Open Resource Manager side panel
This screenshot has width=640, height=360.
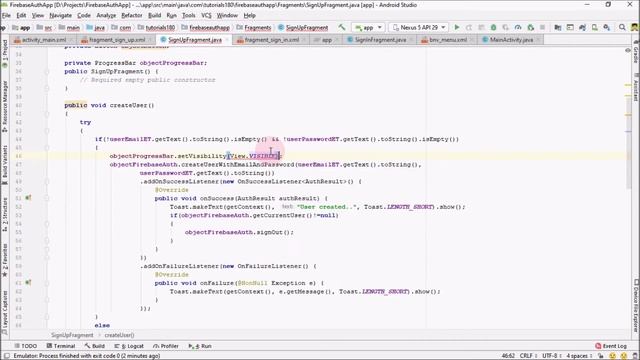[x=5, y=106]
